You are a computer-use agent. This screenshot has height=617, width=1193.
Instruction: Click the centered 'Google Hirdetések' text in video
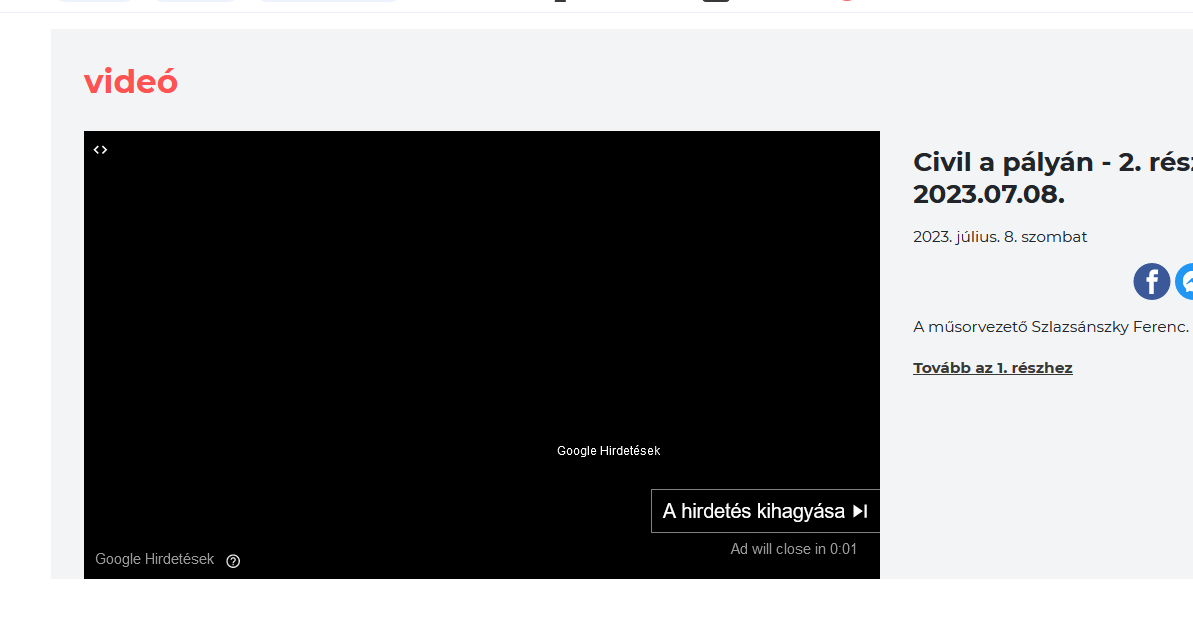(x=609, y=451)
